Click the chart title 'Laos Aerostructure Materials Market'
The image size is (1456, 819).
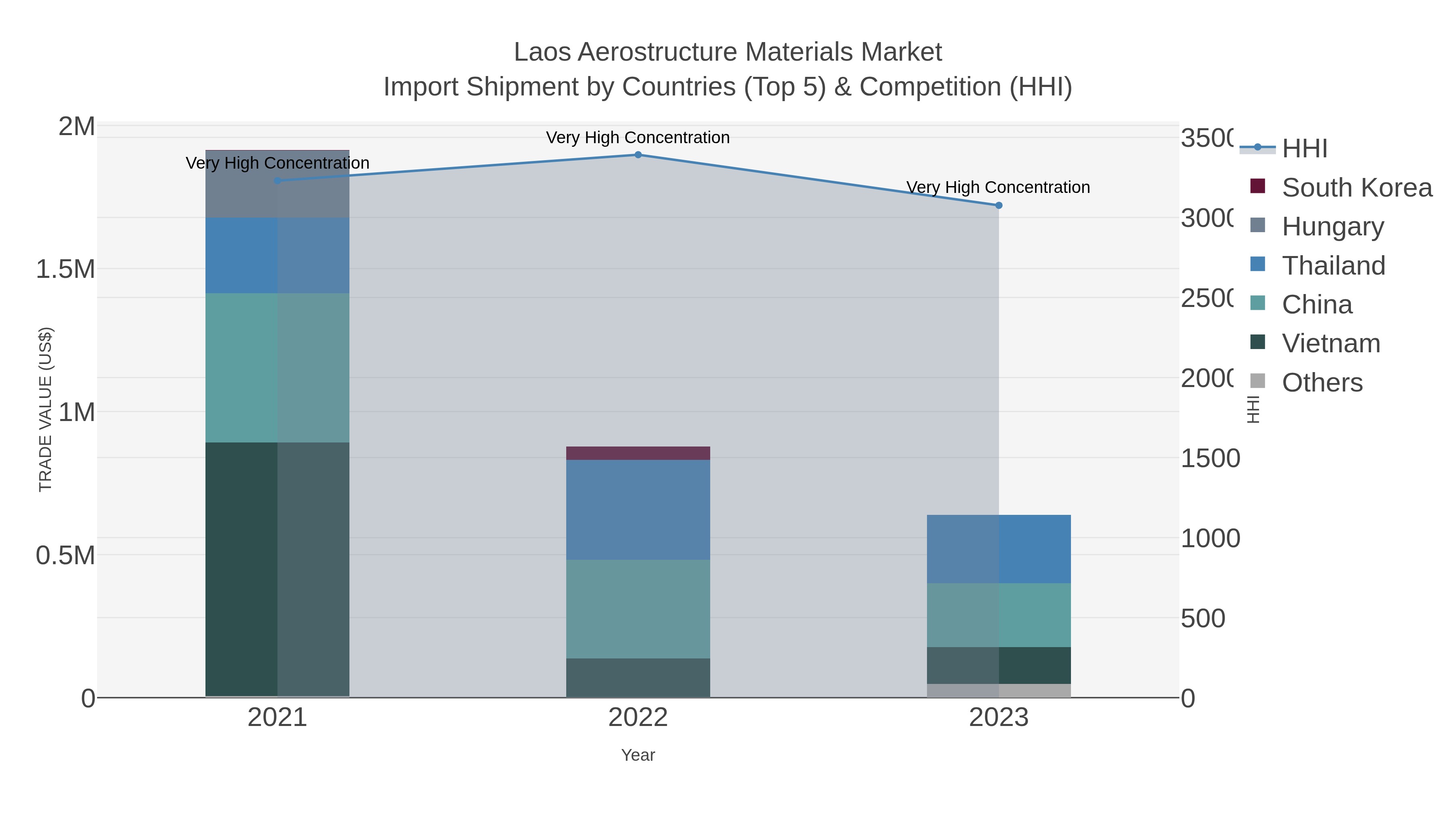click(x=728, y=52)
